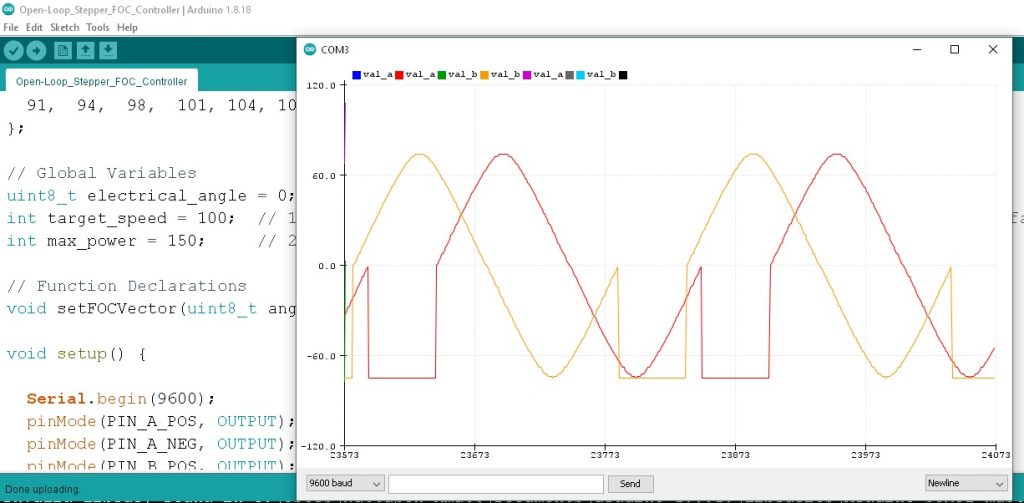Click the 'Serial.begin(9600);' code line

click(120, 398)
